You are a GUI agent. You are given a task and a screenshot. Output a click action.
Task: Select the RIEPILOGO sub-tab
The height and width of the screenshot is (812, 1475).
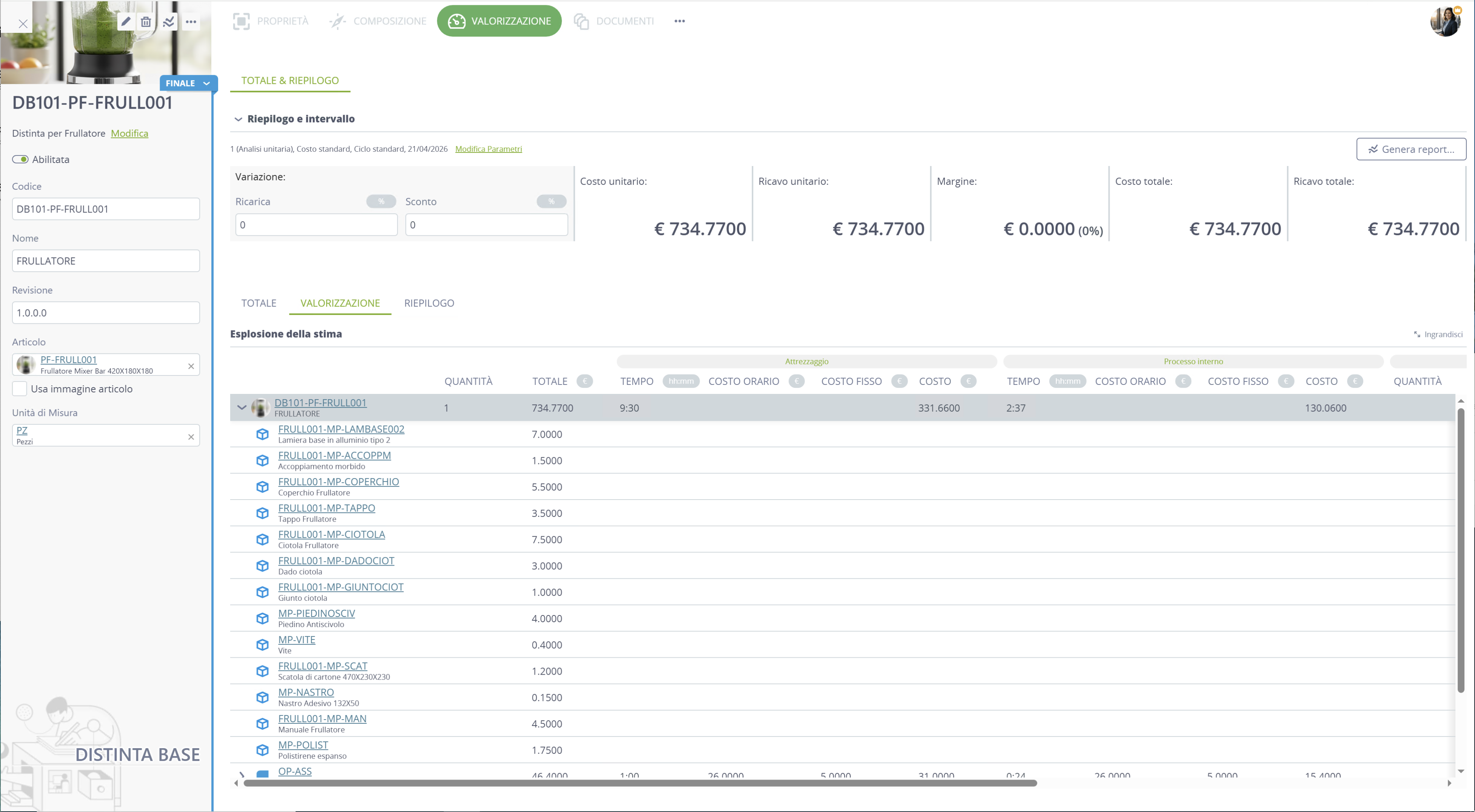click(430, 303)
